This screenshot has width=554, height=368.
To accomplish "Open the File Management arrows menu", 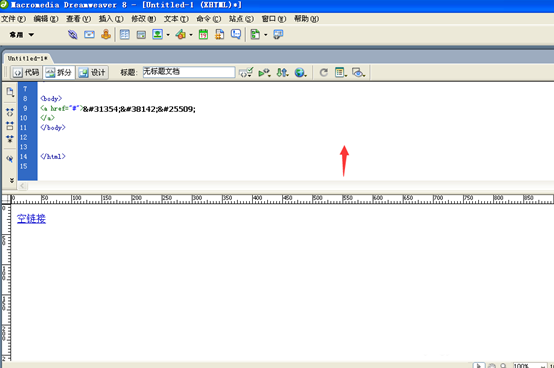I will 282,72.
